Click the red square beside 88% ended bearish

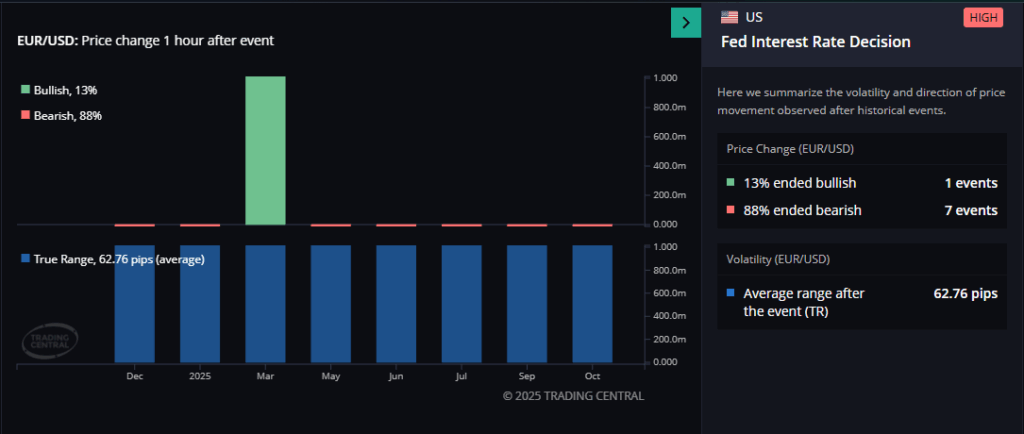pyautogui.click(x=731, y=210)
